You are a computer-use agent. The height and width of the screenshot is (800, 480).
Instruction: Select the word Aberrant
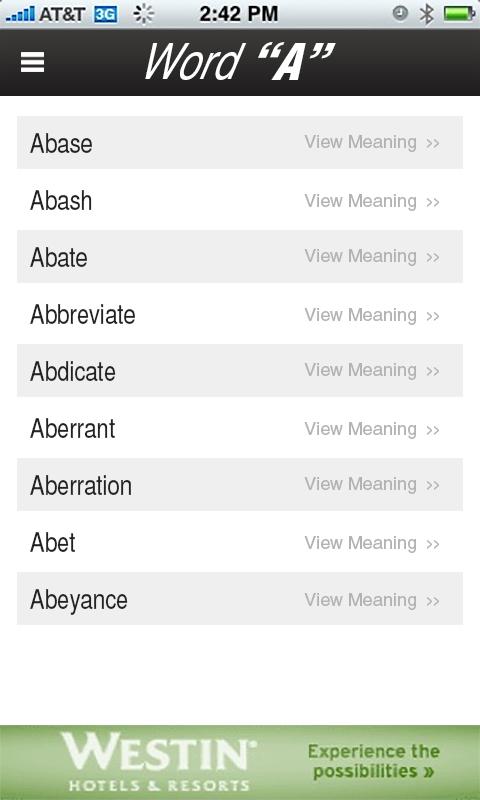click(x=72, y=429)
